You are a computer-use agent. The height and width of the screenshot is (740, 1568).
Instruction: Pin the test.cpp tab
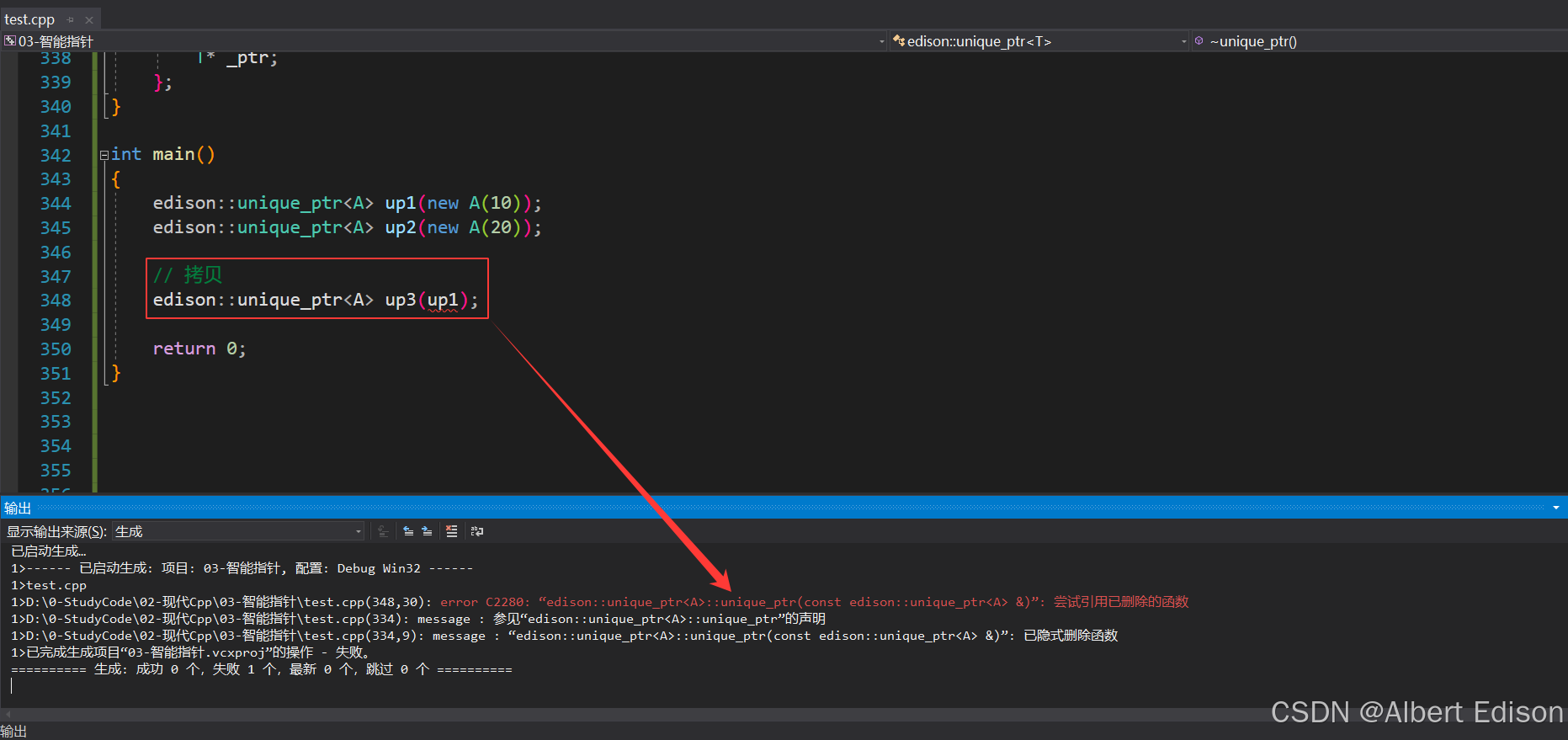[x=71, y=19]
